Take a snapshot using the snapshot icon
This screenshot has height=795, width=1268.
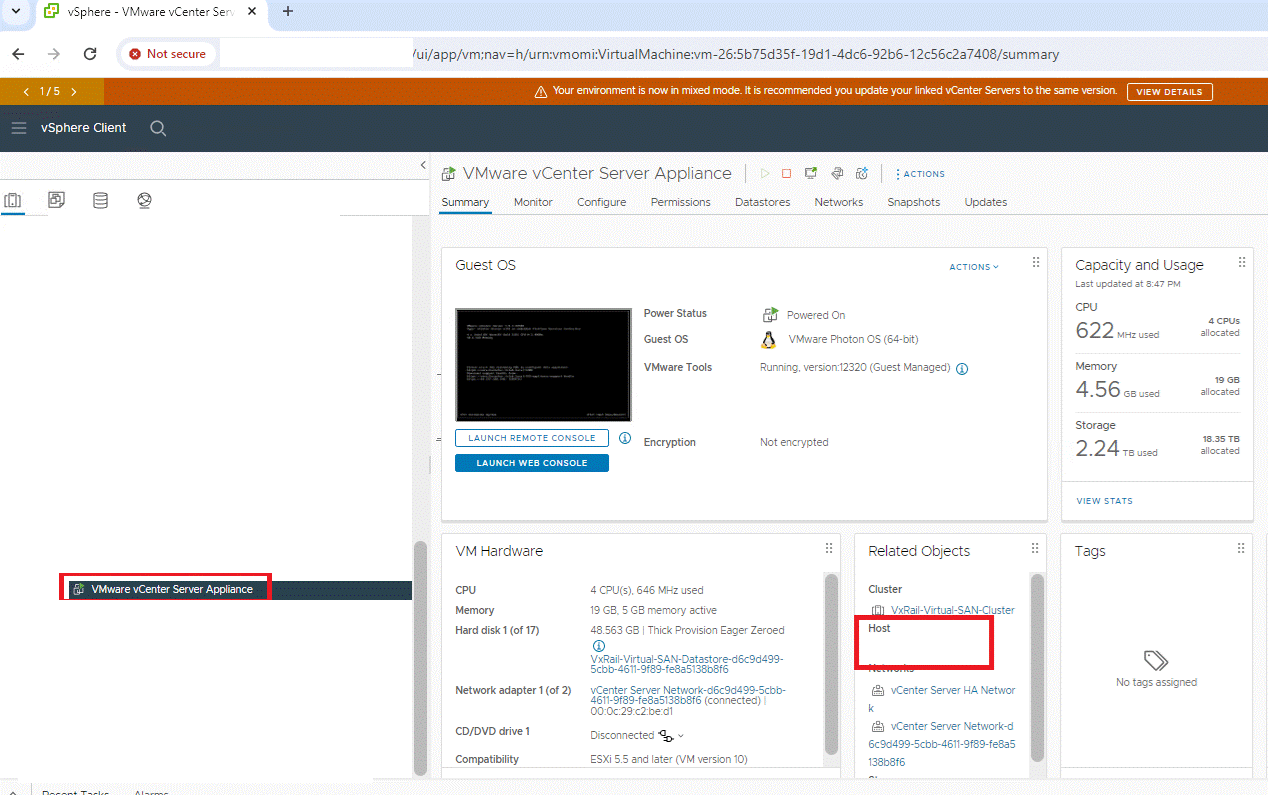pos(861,173)
